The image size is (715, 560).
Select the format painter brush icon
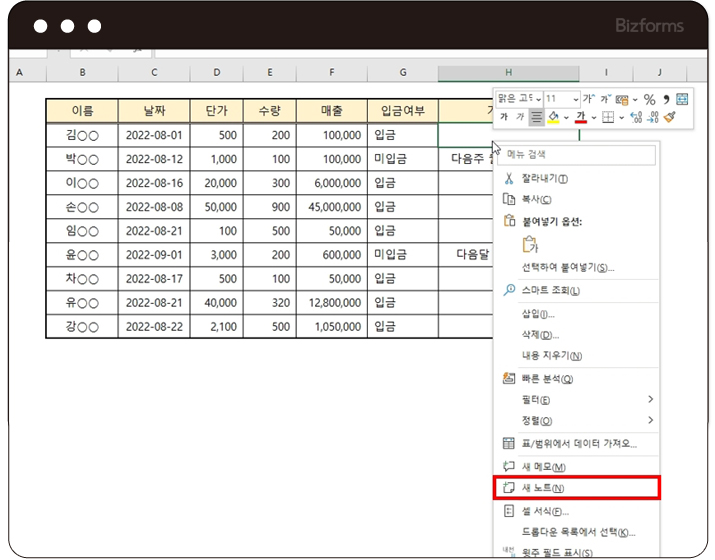670,117
